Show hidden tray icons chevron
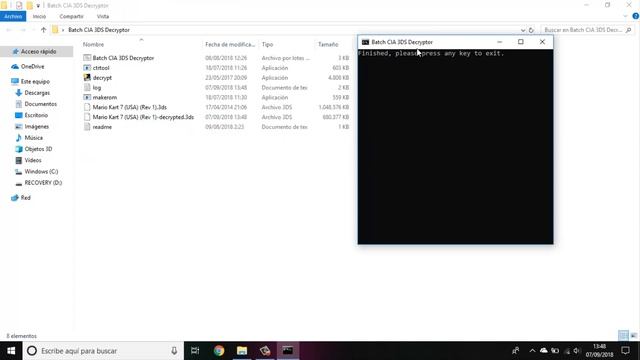Viewport: 640px width, 360px height. [532, 351]
